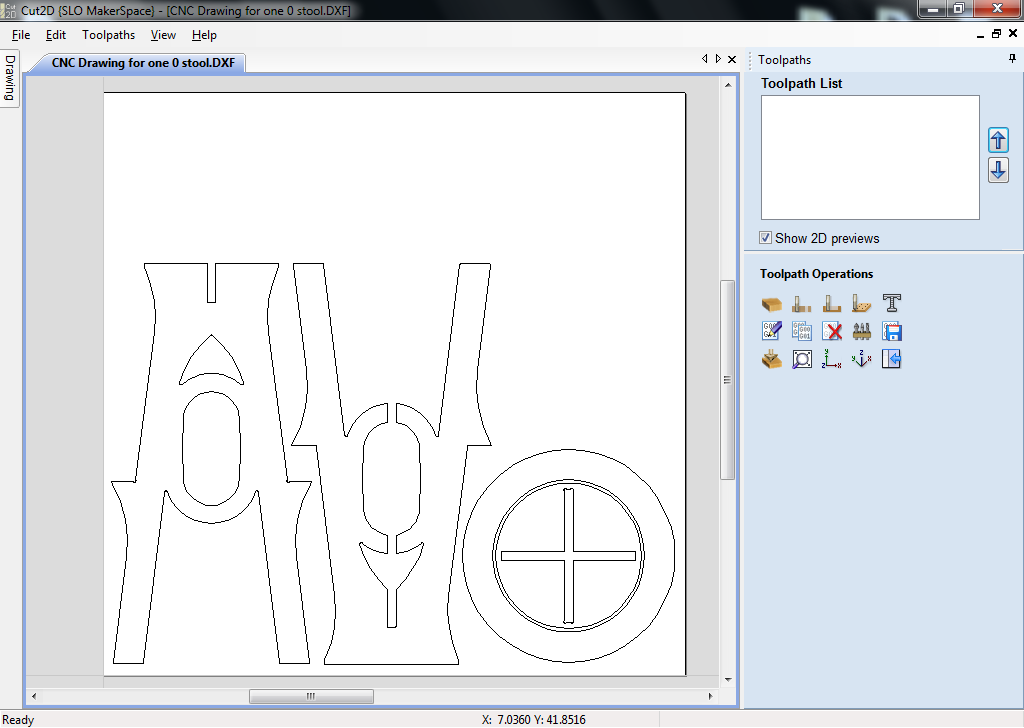Create a Pocket toolpath
This screenshot has width=1024, height=728.
[x=831, y=302]
